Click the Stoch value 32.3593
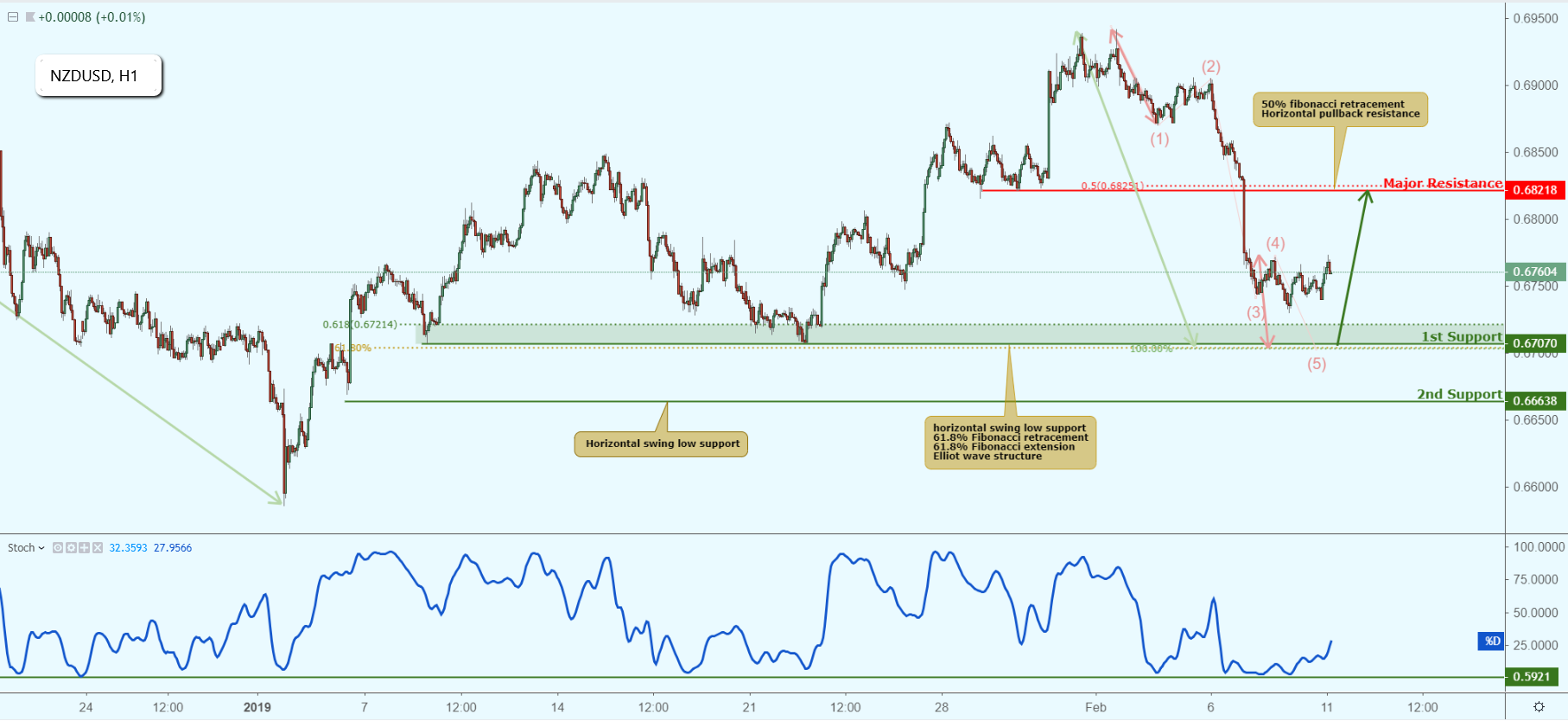Viewport: 1568px width, 721px height. pyautogui.click(x=128, y=548)
